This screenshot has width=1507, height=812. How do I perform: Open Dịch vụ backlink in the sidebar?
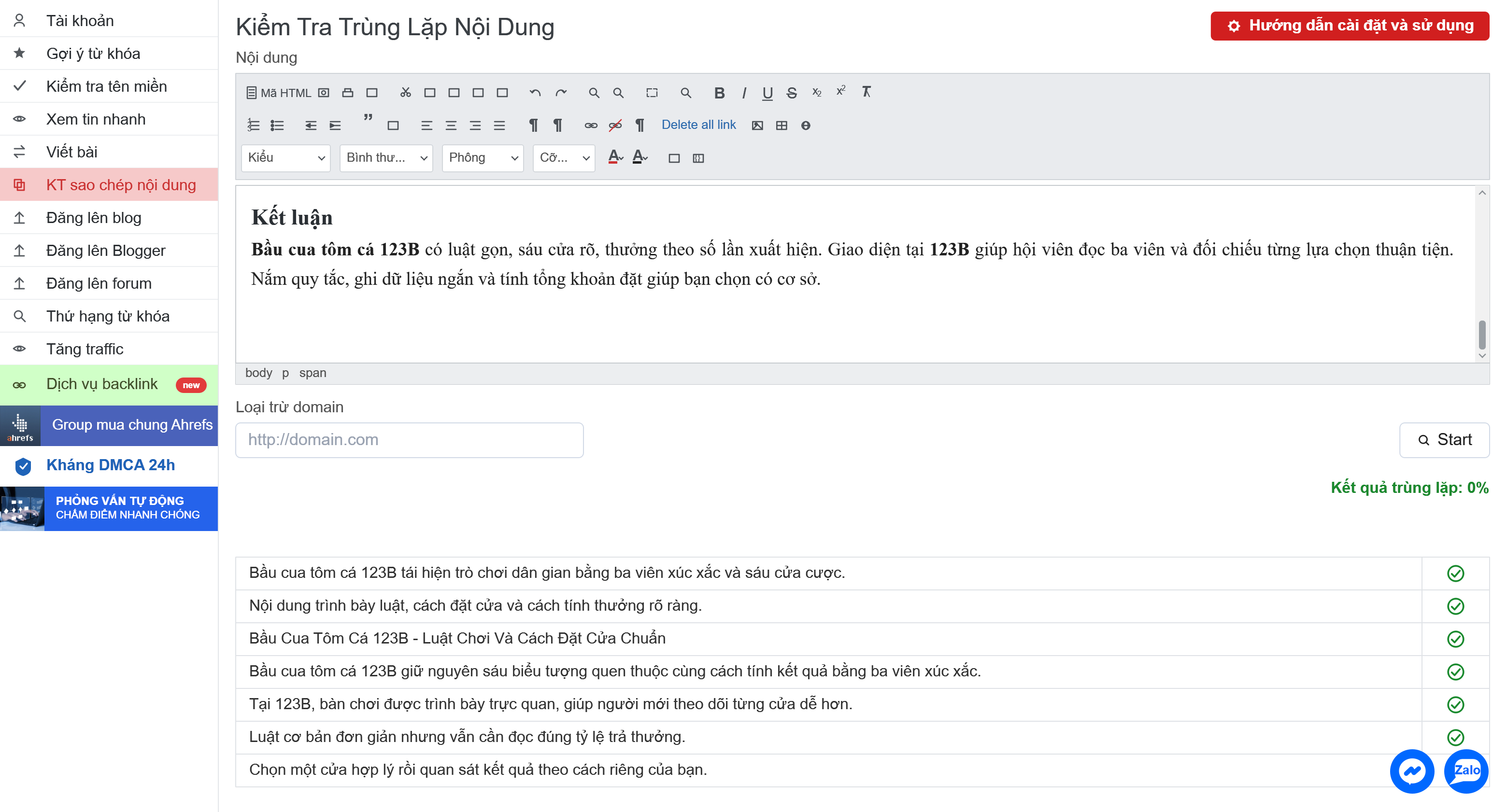click(x=109, y=385)
